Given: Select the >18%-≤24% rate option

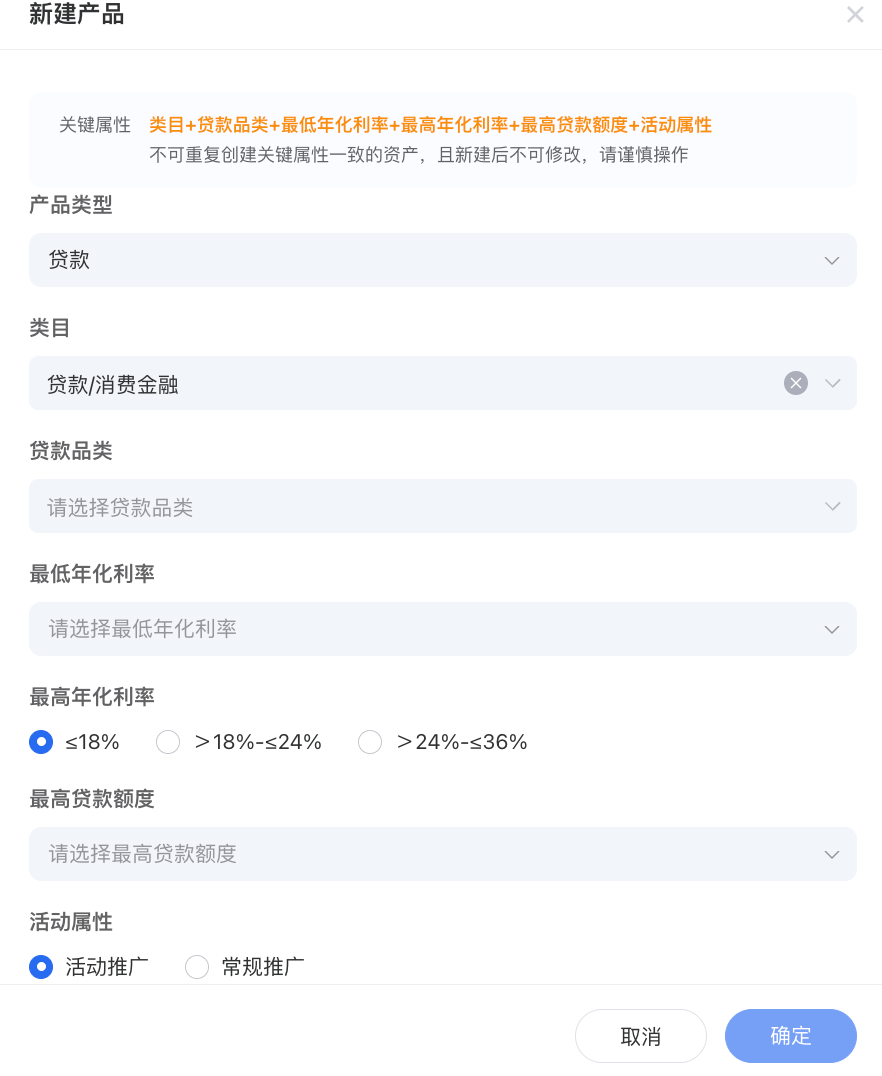Looking at the screenshot, I should pos(168,742).
